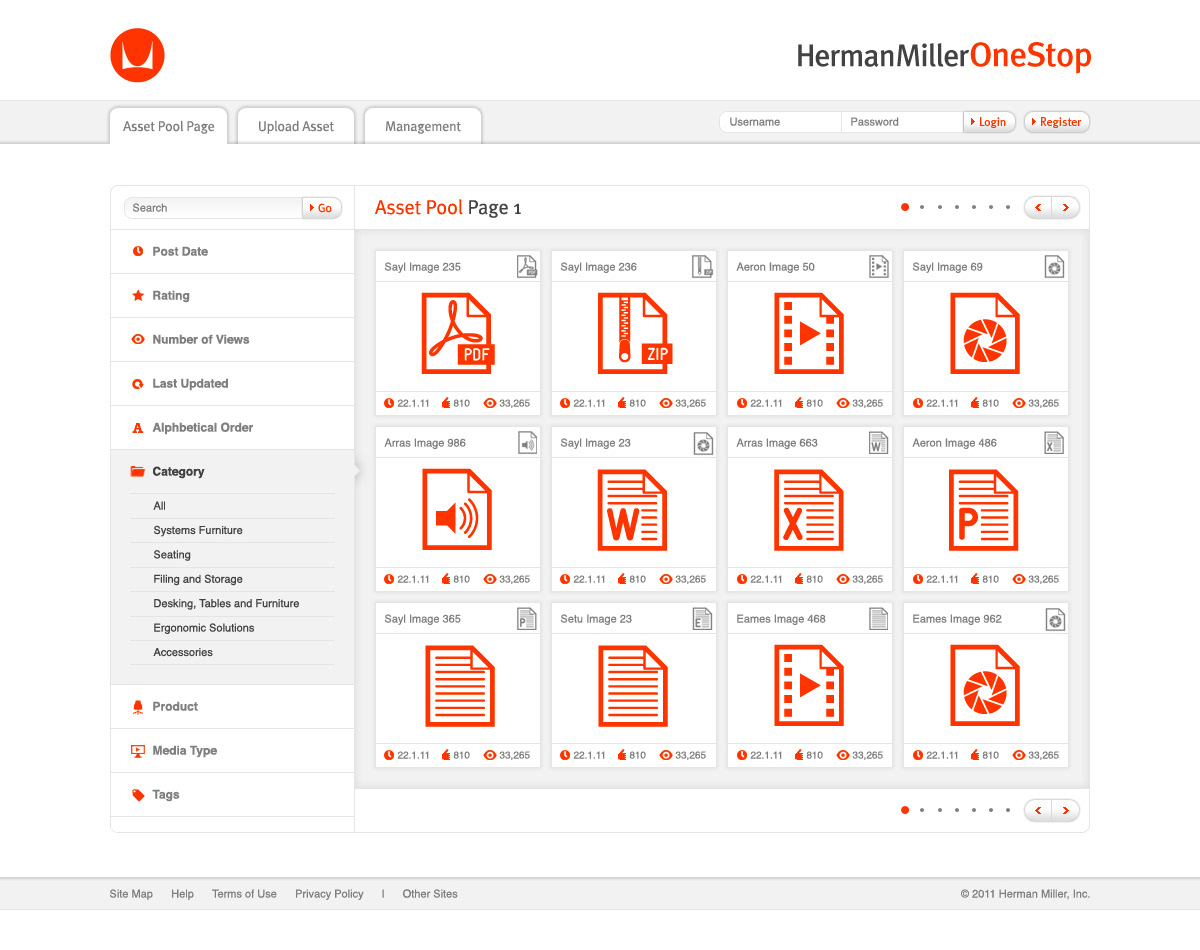This screenshot has width=1200, height=950.
Task: Click small Word type icon on Arras Image 663
Action: [x=879, y=442]
